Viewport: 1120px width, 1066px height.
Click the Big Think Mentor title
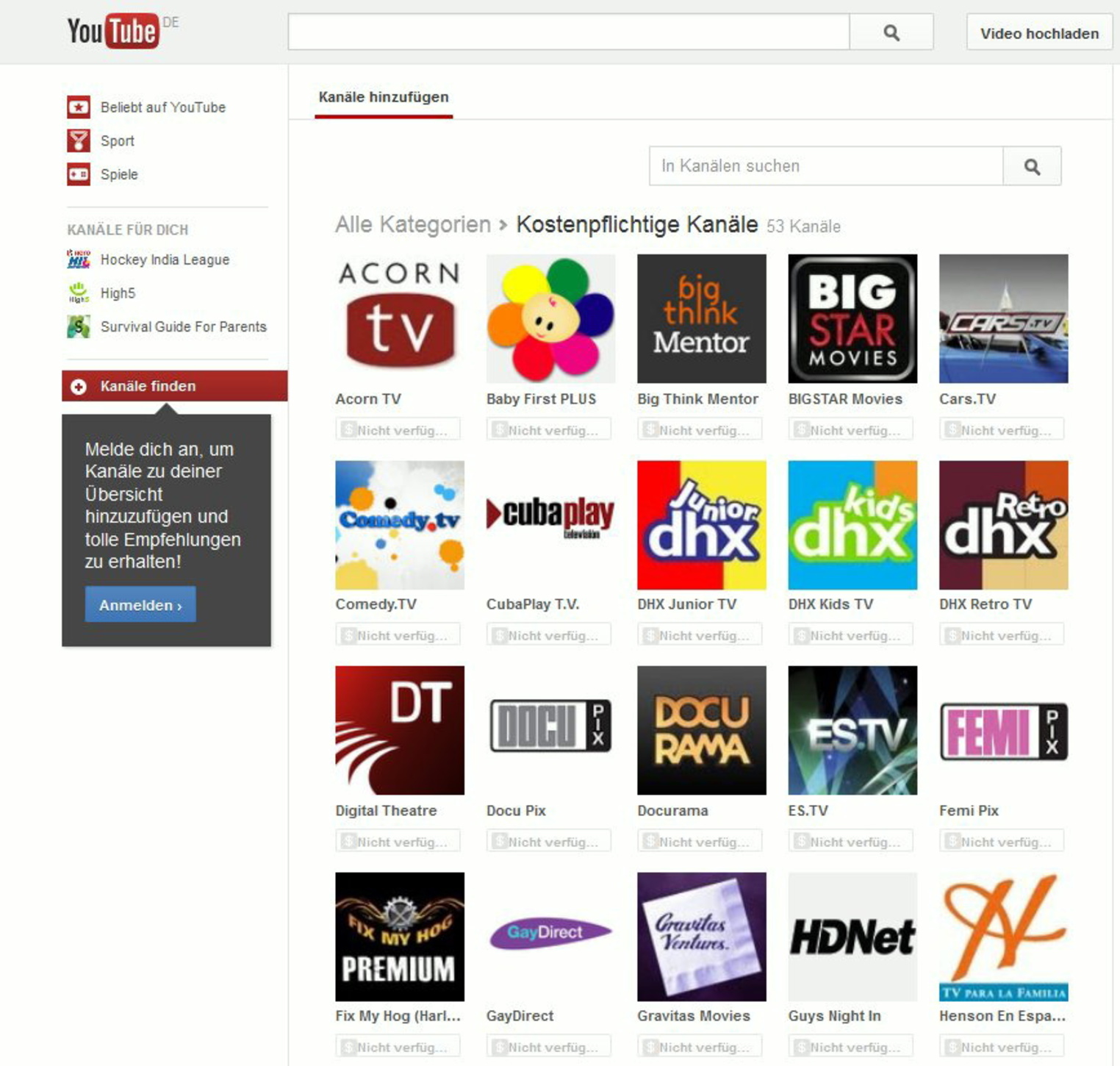point(697,399)
